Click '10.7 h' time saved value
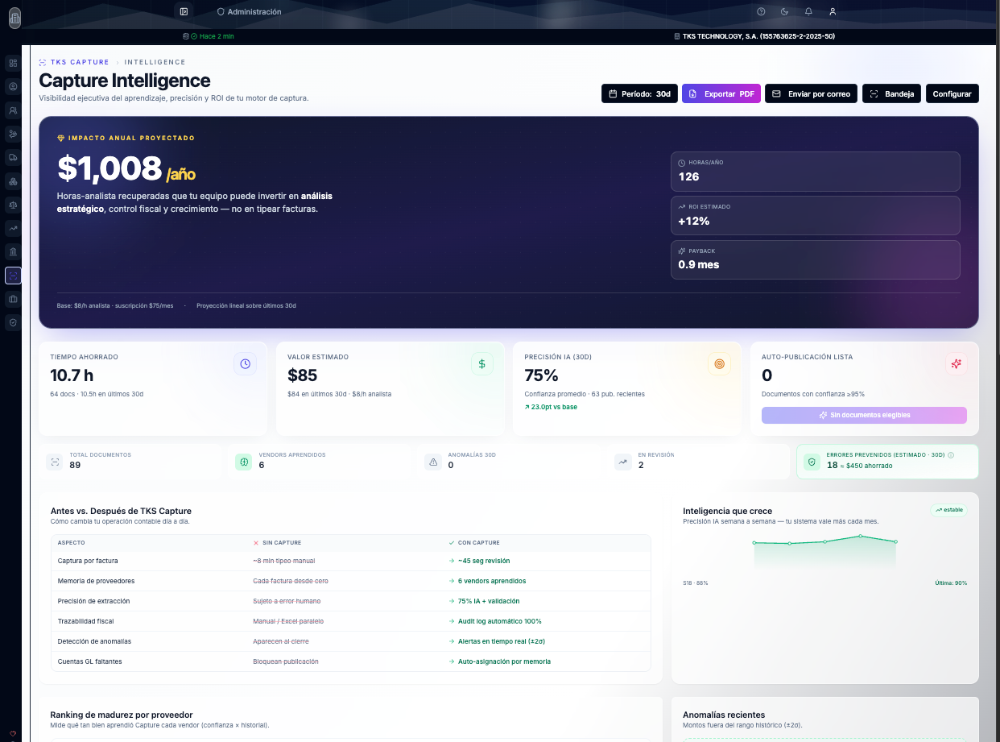Screen dimensions: 1000x742 72,375
